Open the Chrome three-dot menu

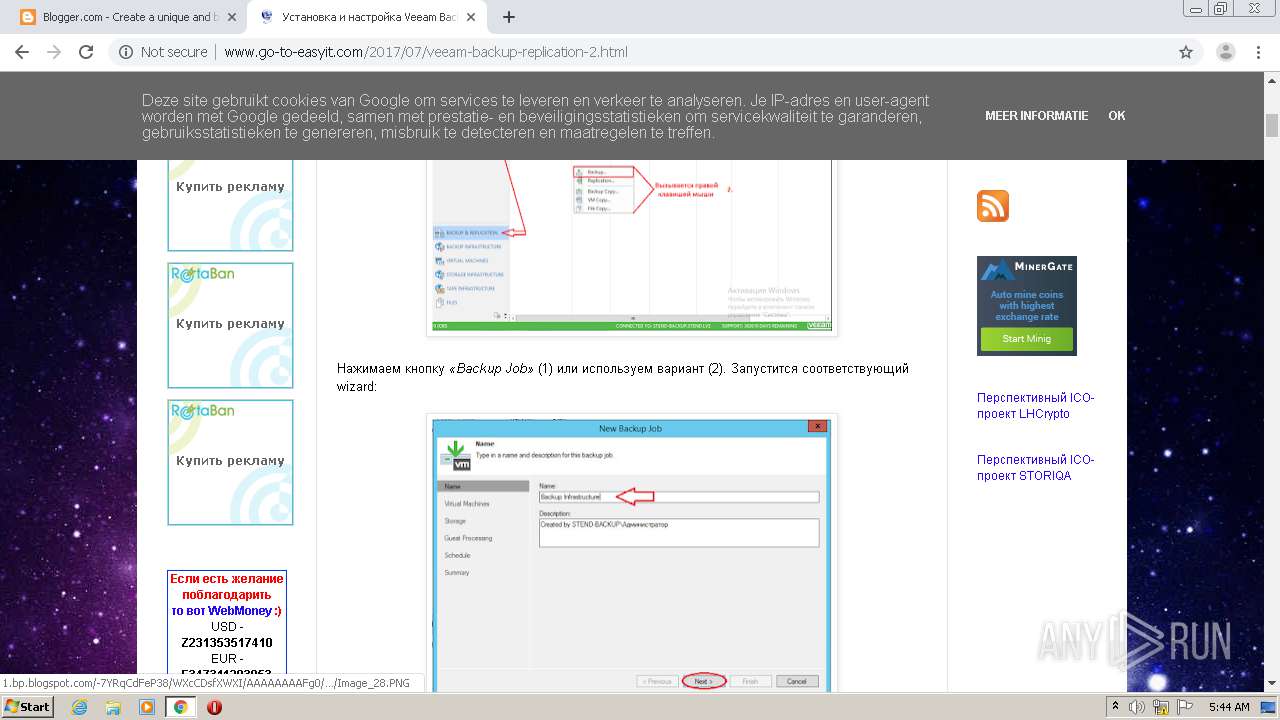tap(1258, 52)
